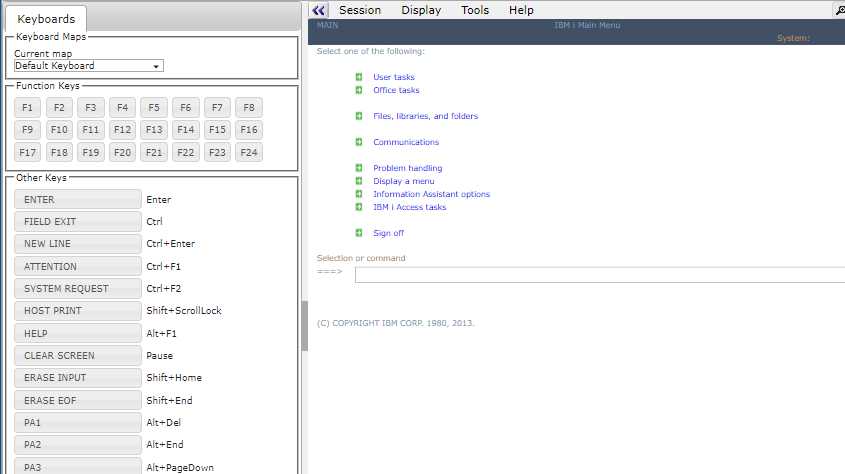Click the PA2 key button
845x474 pixels.
coord(78,445)
